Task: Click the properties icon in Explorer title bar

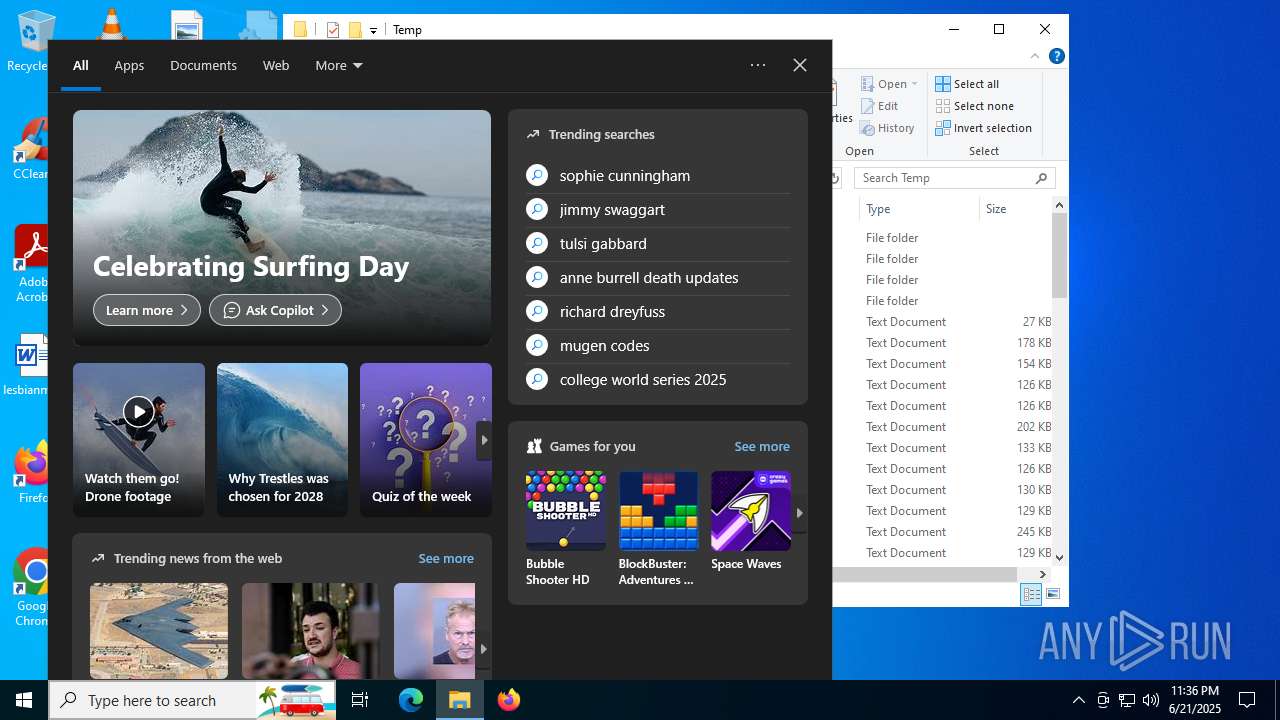Action: [x=333, y=30]
